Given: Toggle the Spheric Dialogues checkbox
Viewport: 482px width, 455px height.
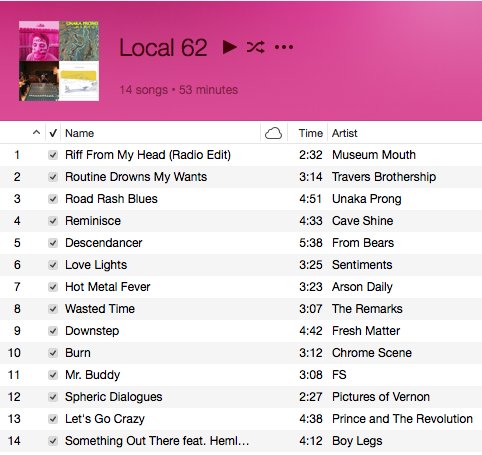Looking at the screenshot, I should [53, 397].
